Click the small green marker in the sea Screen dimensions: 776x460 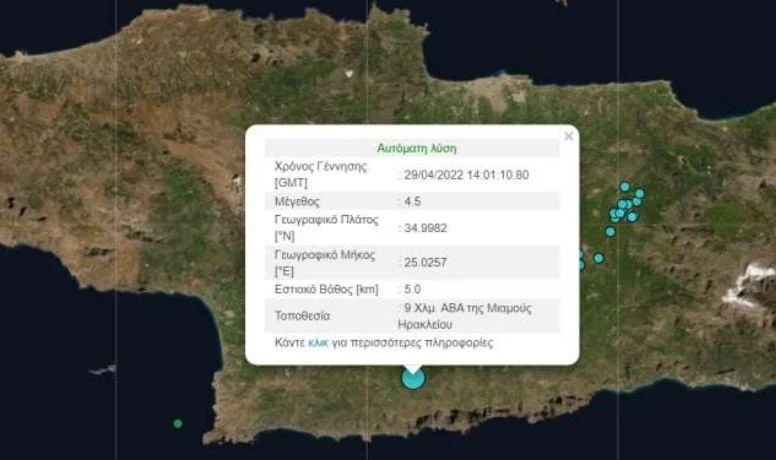[x=178, y=423]
